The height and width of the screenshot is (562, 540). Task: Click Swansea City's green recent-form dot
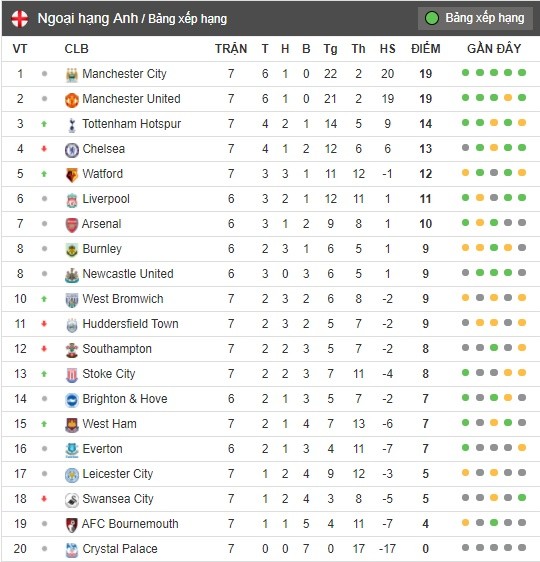(522, 497)
